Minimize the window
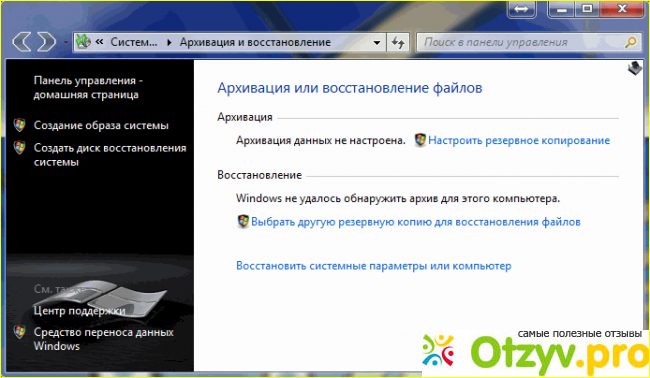The height and width of the screenshot is (378, 650). point(562,9)
